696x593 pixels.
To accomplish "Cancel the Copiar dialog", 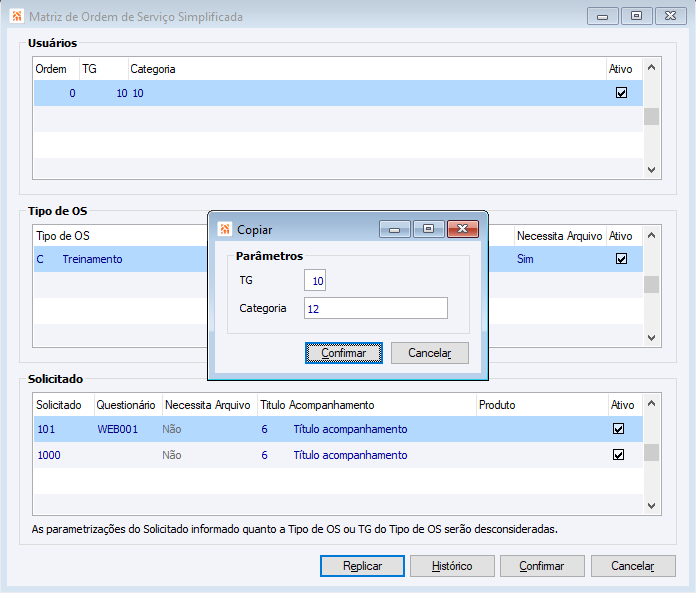I will (430, 353).
